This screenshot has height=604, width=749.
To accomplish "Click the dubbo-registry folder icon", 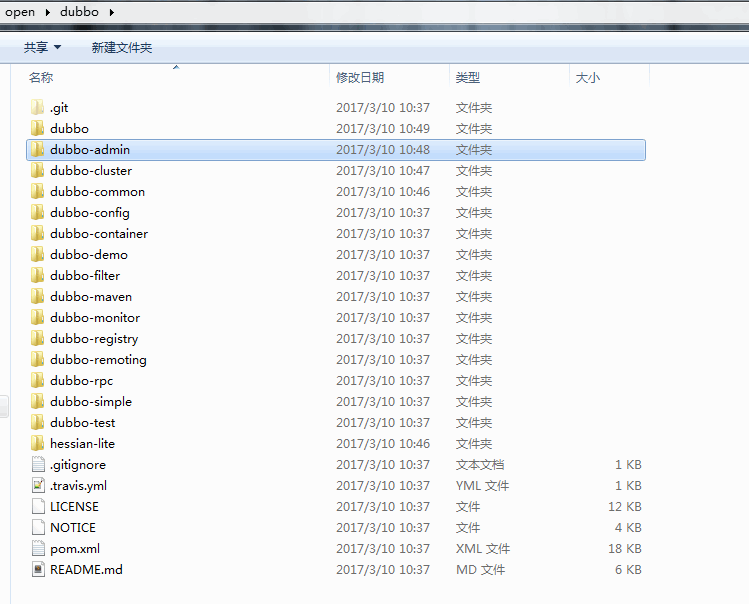I will (37, 339).
